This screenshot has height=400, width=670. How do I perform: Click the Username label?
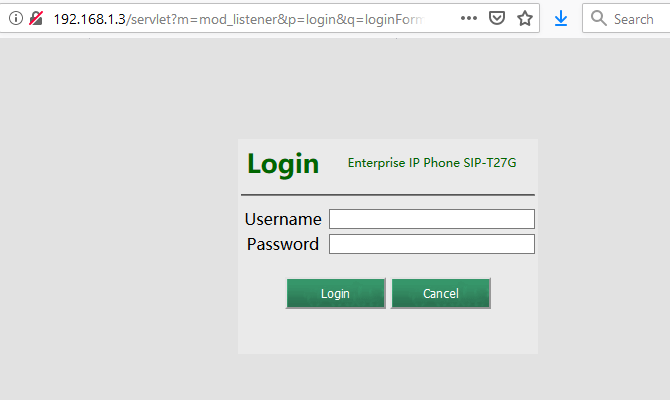[283, 219]
